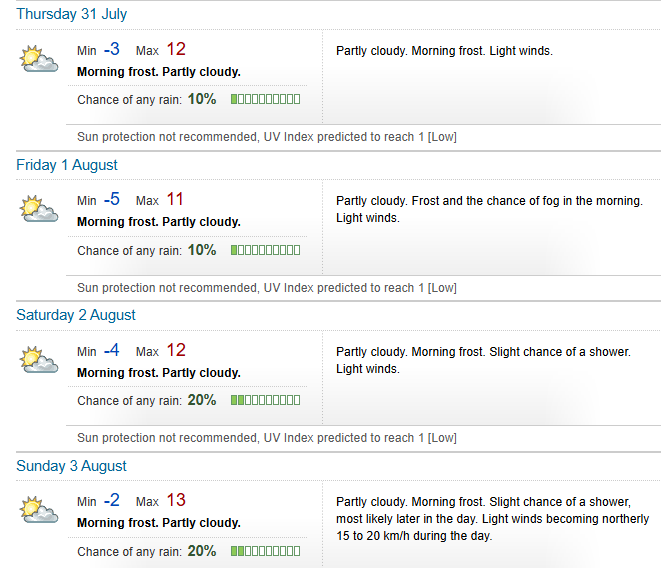This screenshot has height=568, width=661.
Task: Click the partly cloudy icon for Thursday
Action: point(39,59)
